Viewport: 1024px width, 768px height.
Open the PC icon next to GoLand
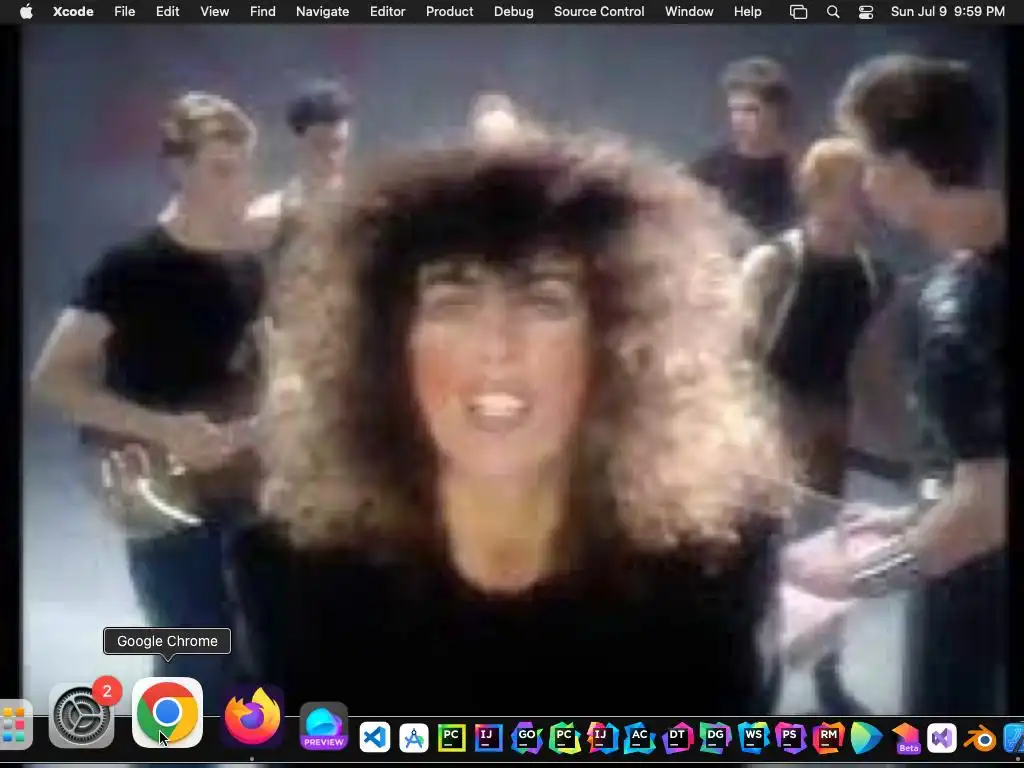point(564,738)
